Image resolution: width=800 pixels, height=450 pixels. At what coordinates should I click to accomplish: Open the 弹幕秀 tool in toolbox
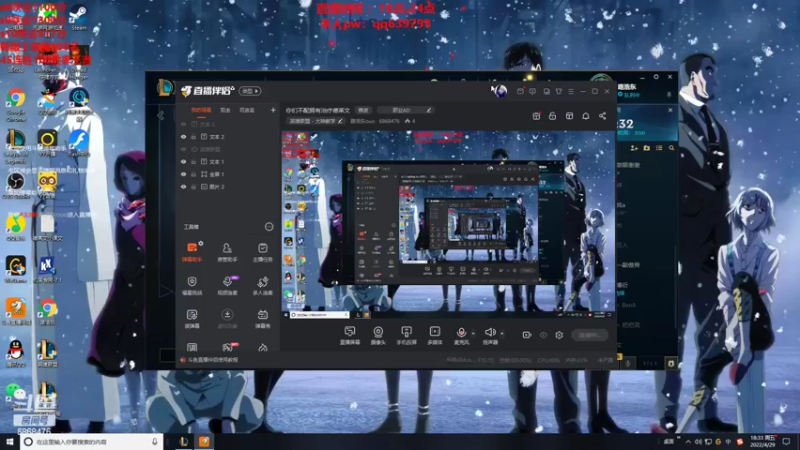(x=262, y=318)
